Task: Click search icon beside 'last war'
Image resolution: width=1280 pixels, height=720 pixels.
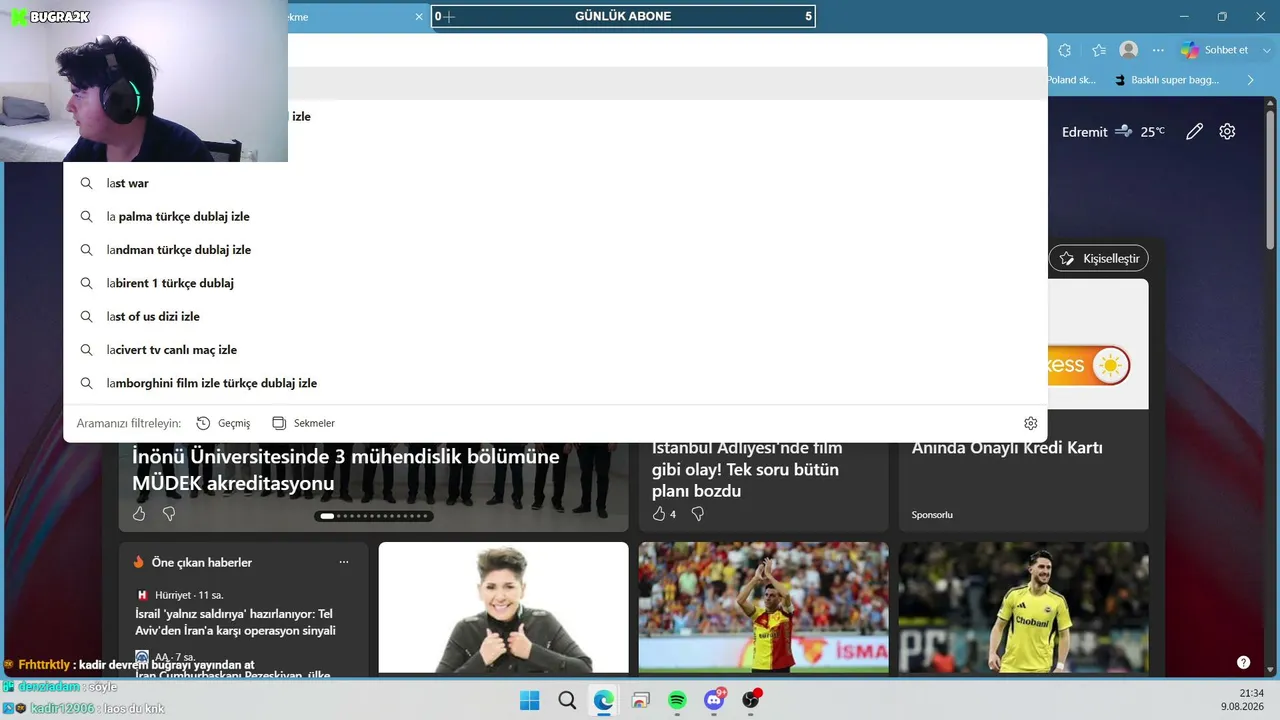Action: 87,183
